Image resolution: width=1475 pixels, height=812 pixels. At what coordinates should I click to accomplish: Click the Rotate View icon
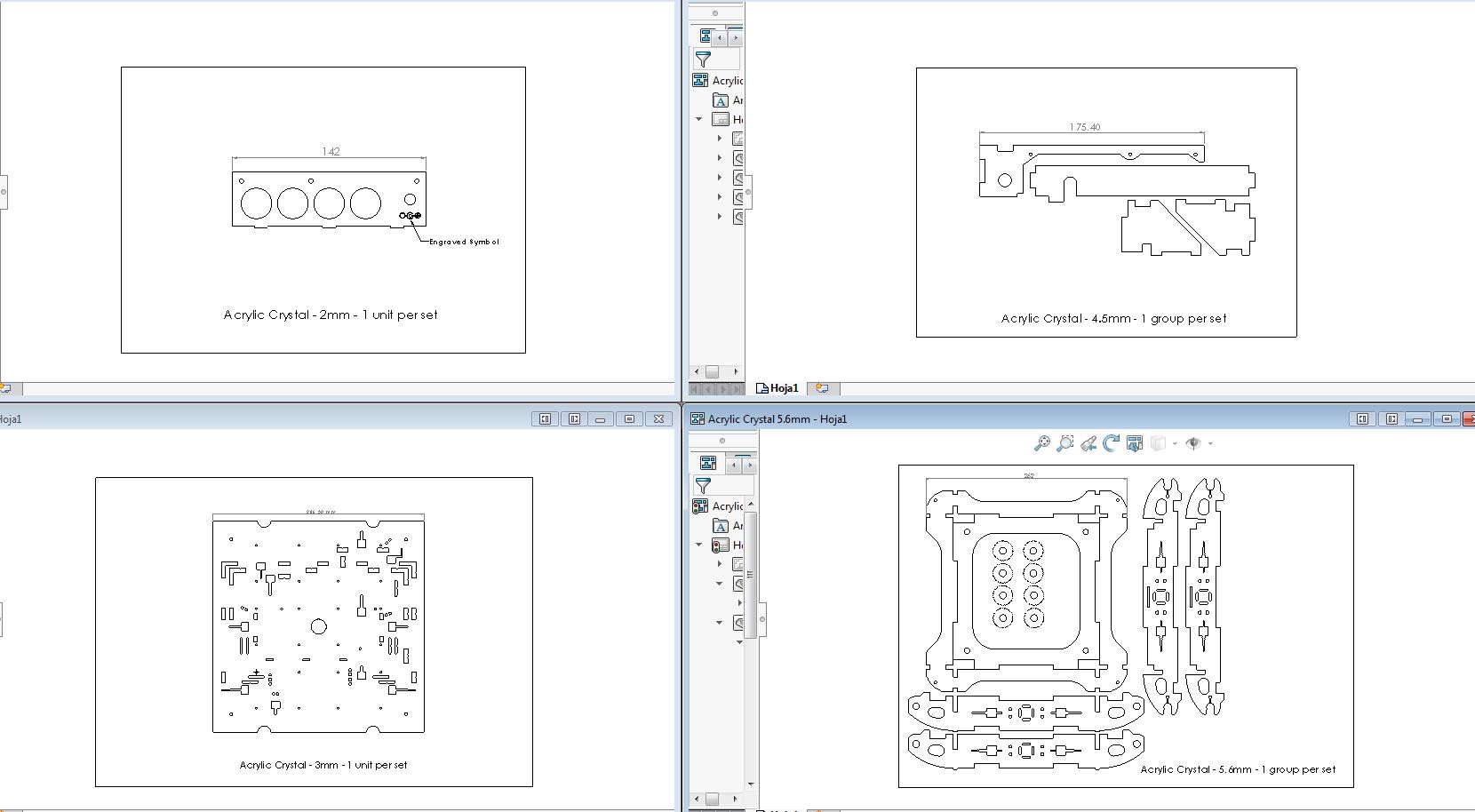tap(1111, 443)
